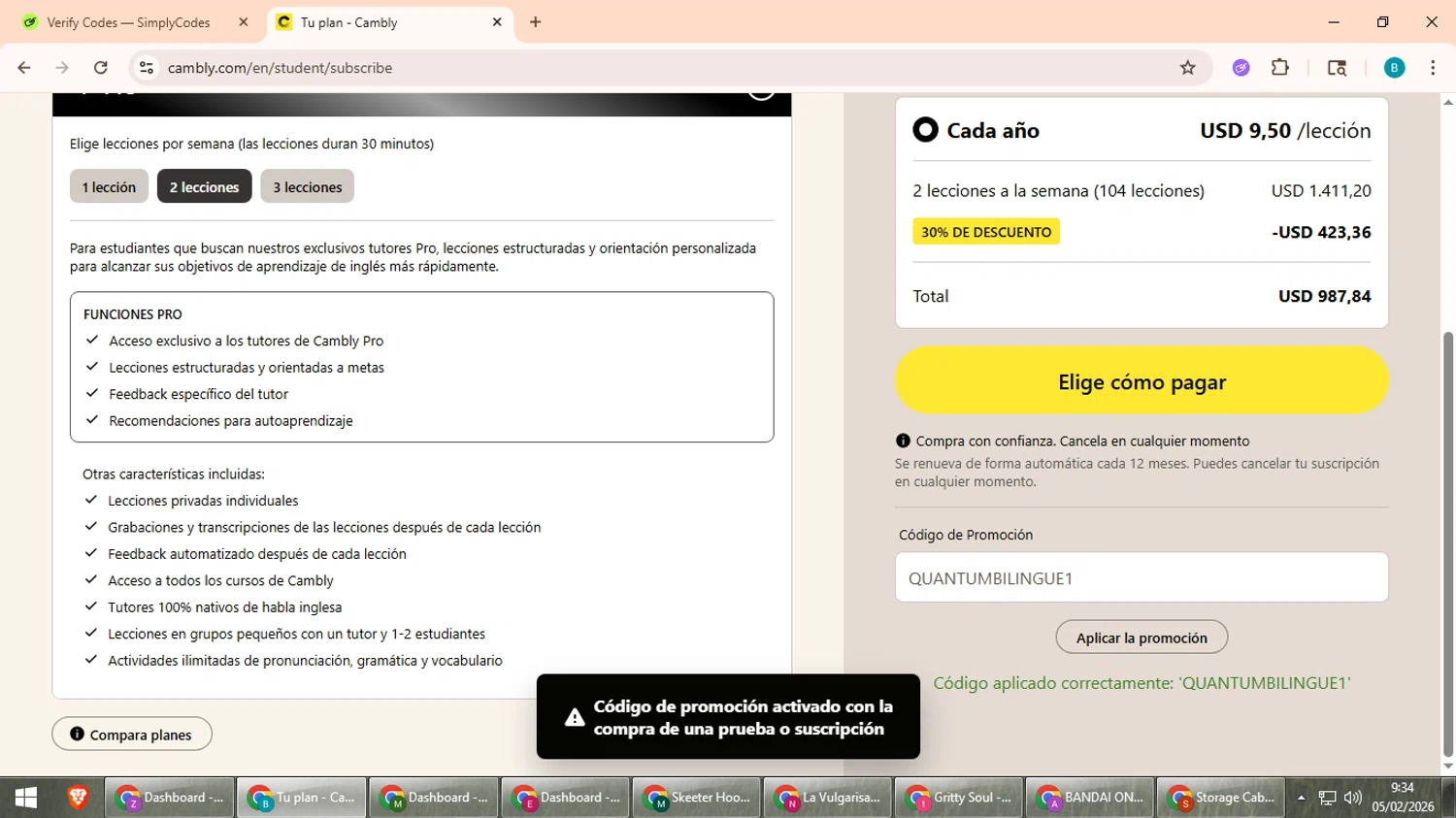Select the 1 lección option

pyautogui.click(x=109, y=186)
